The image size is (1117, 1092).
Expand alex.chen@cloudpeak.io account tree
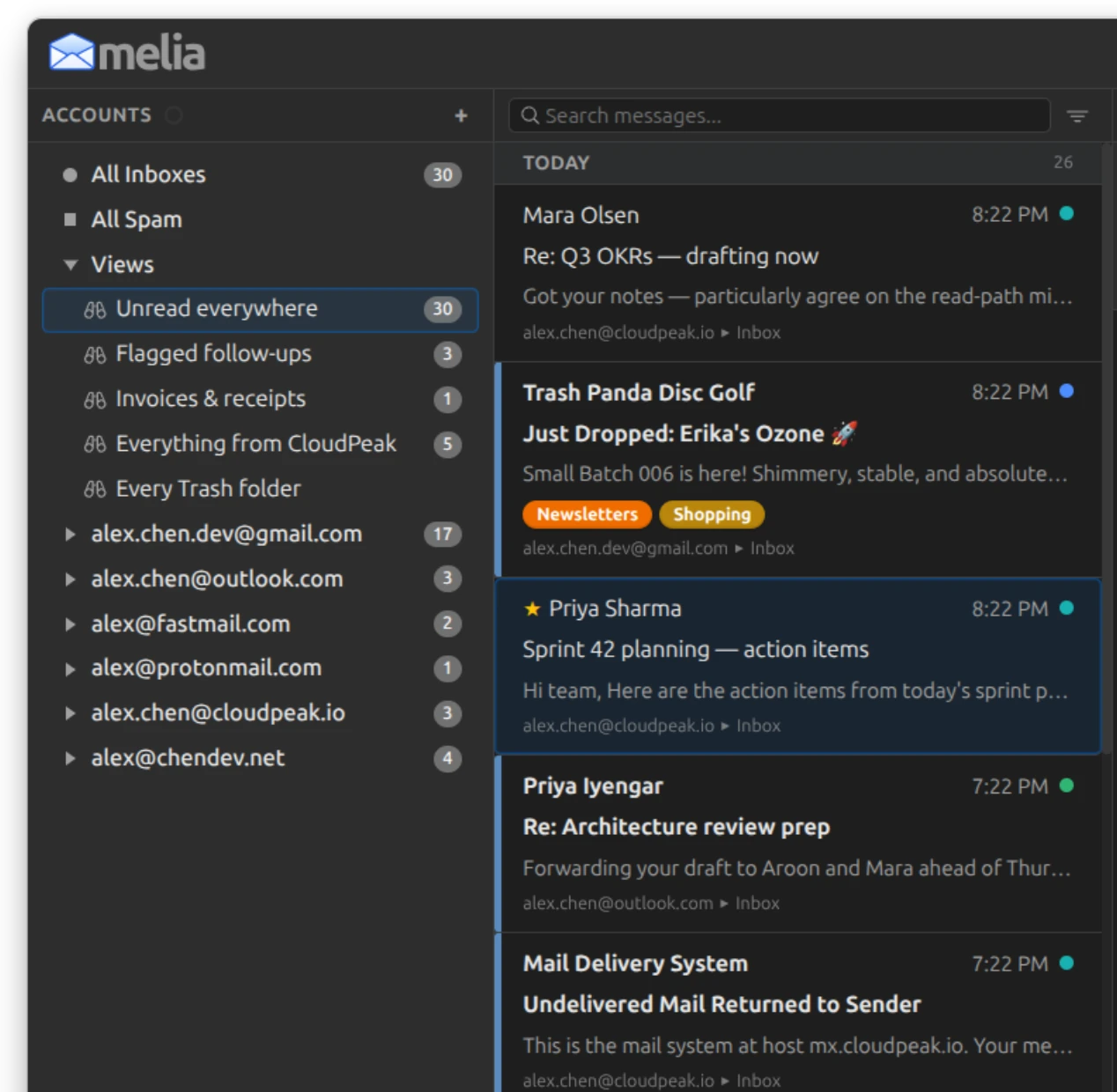tap(70, 713)
